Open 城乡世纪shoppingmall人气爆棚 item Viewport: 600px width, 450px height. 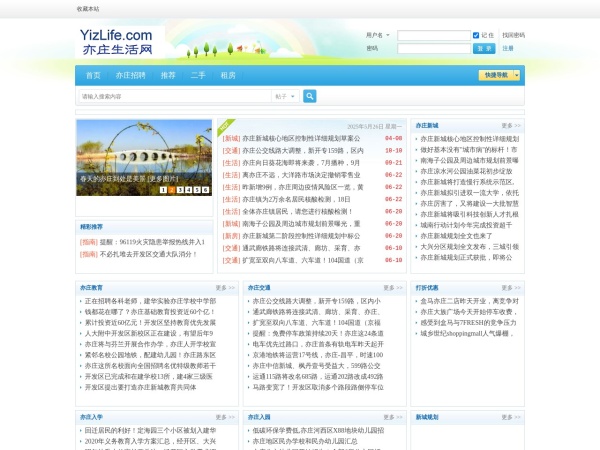[467, 333]
